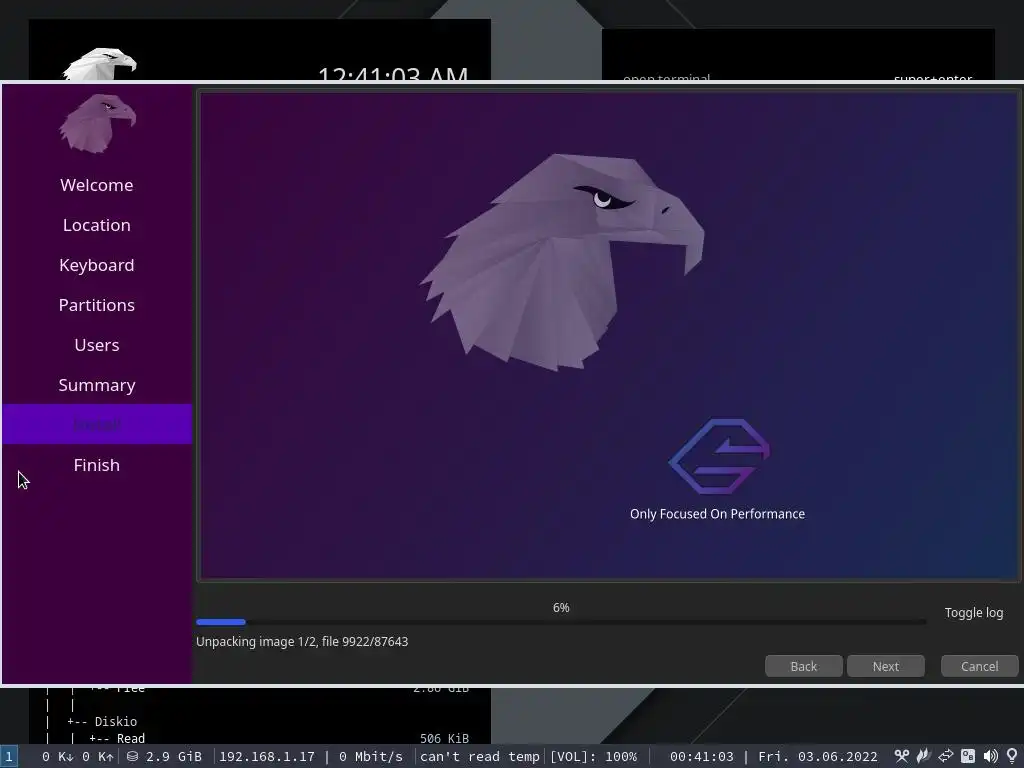The image size is (1024, 768).
Task: Click the large eagle slideshow image
Action: coord(562,263)
